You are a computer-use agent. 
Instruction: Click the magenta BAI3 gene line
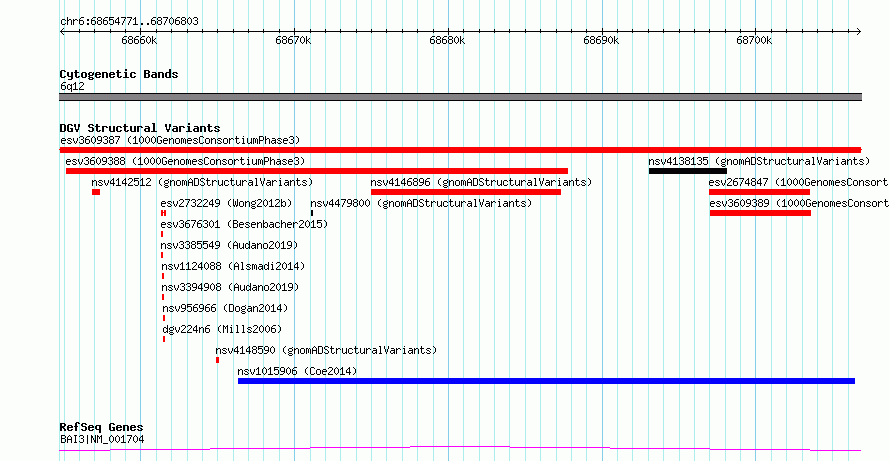click(x=460, y=449)
